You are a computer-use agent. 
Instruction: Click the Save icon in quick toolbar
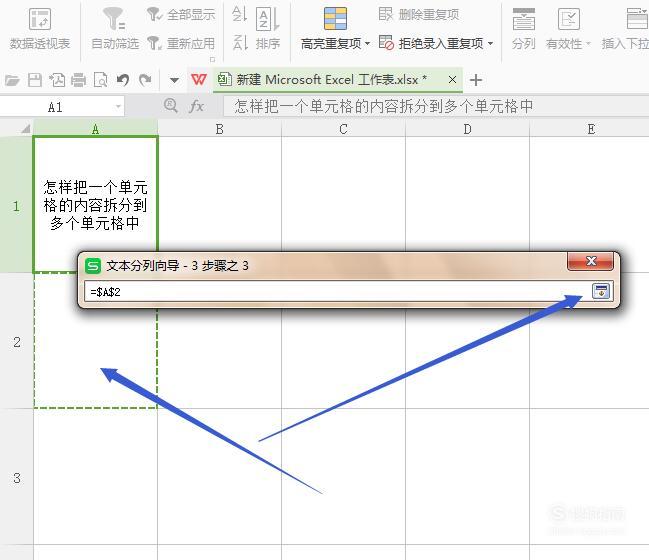[35, 79]
